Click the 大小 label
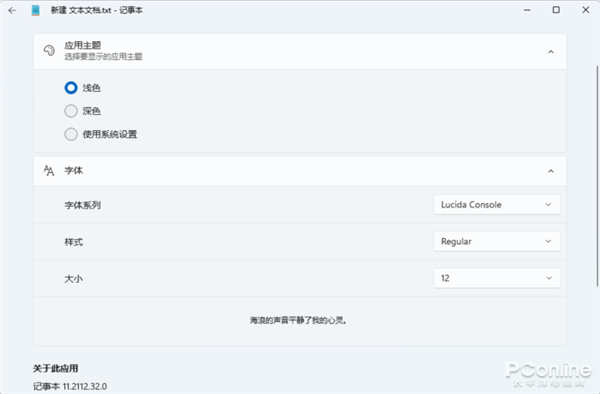Viewport: 600px width, 394px height. click(73, 278)
